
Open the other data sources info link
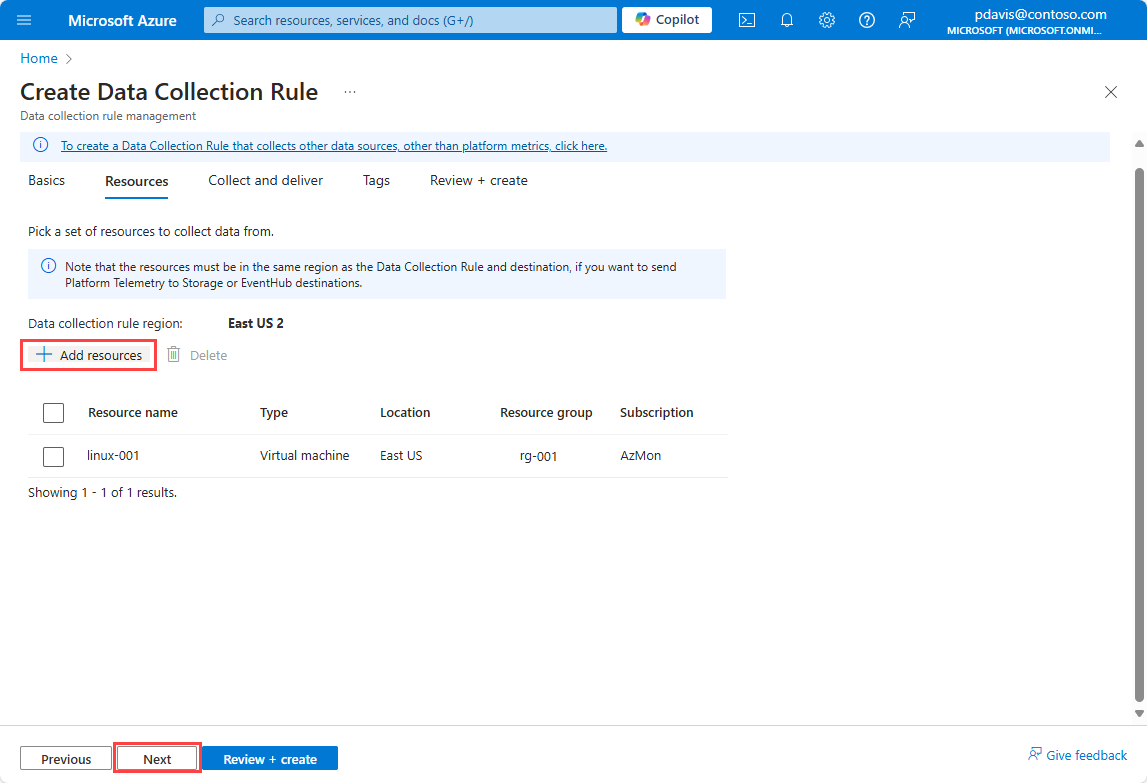coord(334,146)
